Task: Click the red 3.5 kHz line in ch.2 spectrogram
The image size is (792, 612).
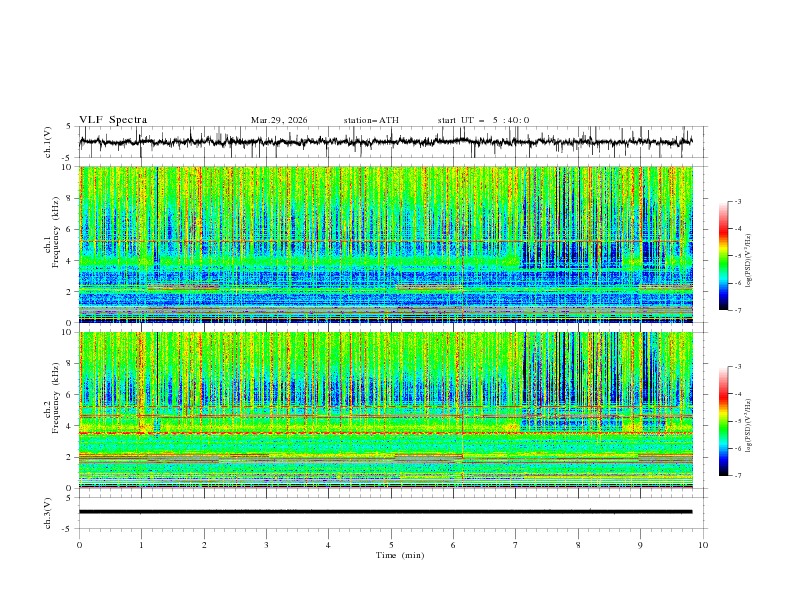Action: (385, 433)
